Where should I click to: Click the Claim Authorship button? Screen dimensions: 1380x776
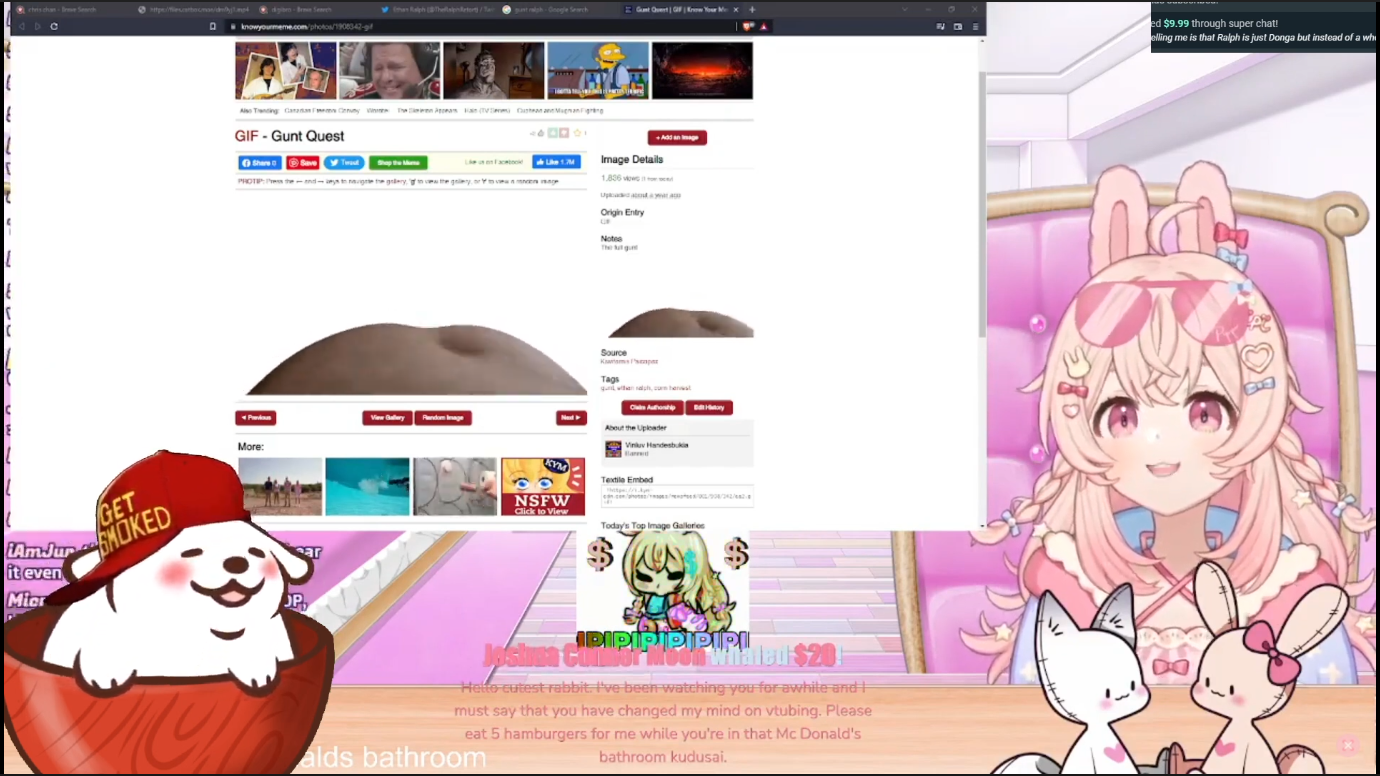coord(652,407)
